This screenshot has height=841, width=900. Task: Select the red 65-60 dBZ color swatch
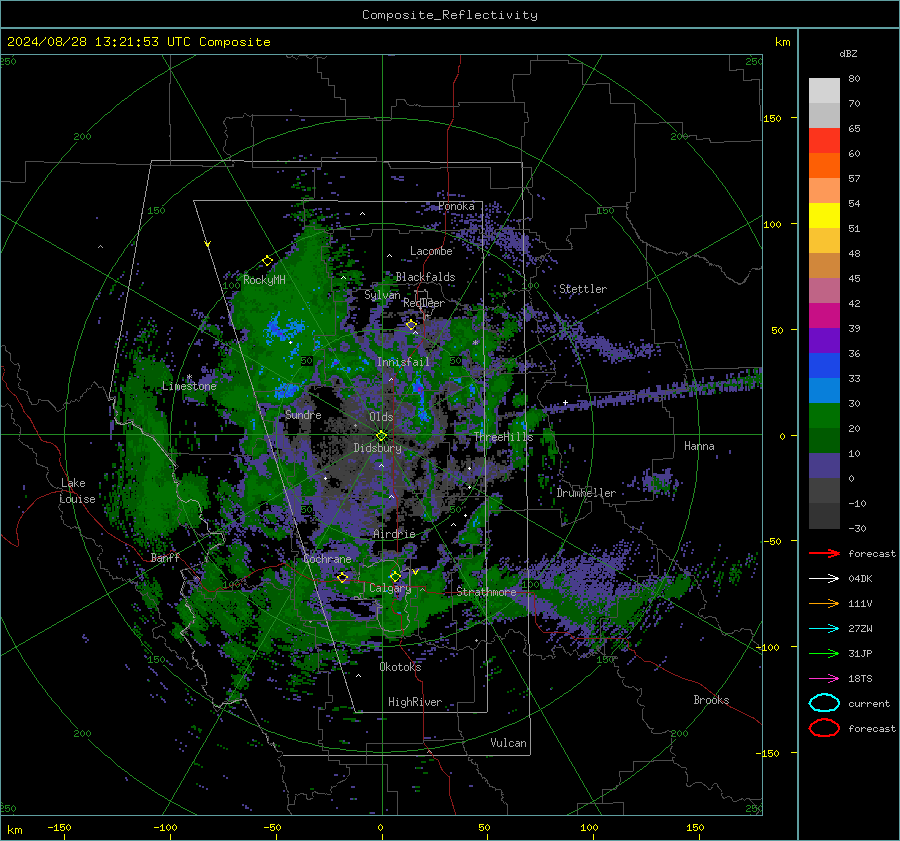[x=824, y=141]
